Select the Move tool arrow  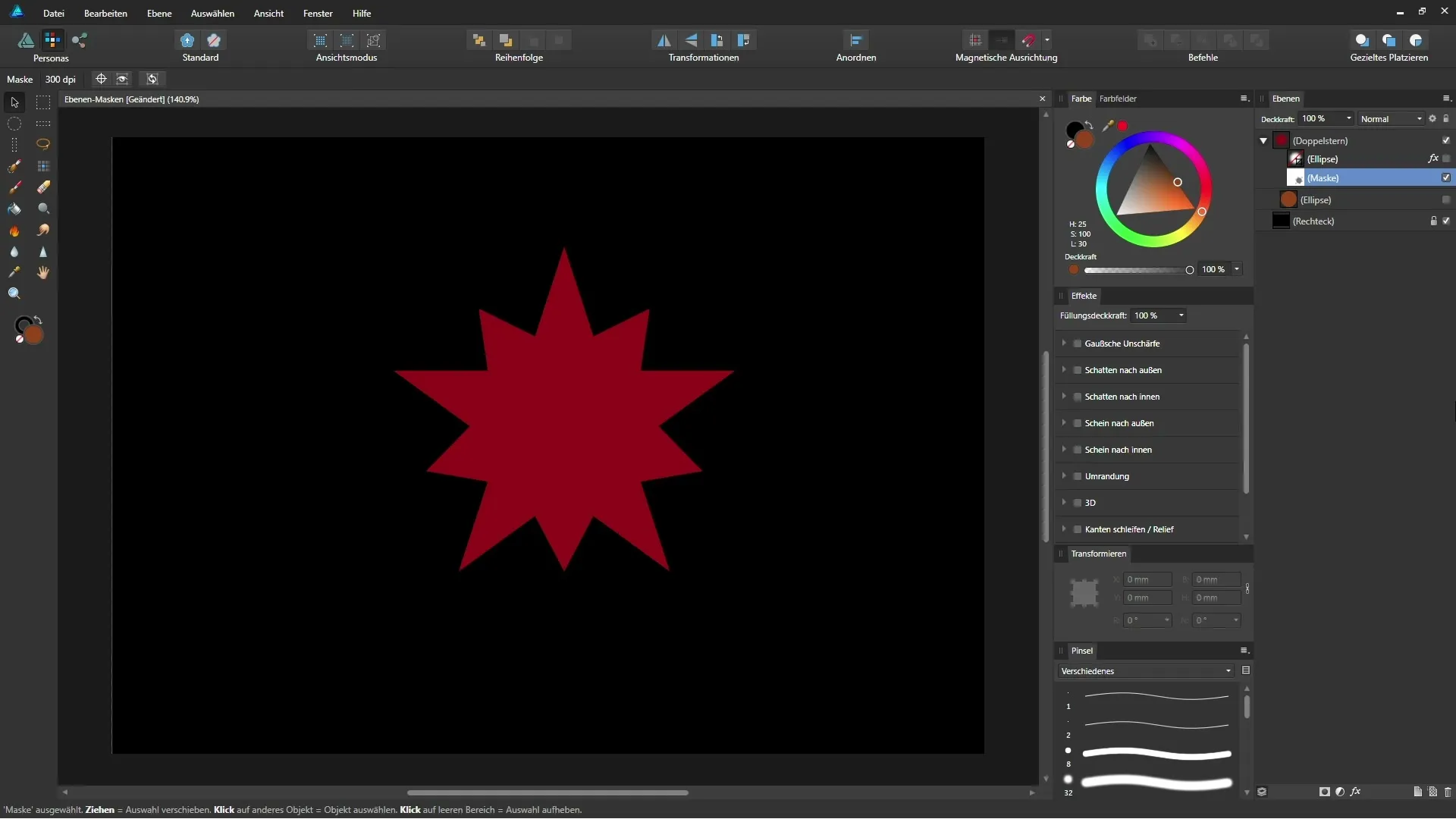[x=14, y=102]
